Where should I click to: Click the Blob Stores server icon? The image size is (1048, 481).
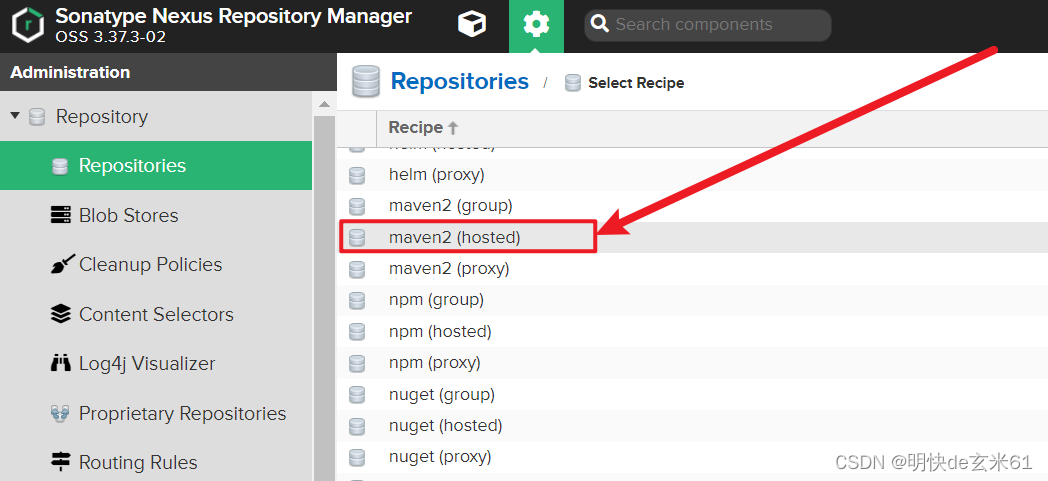point(60,215)
